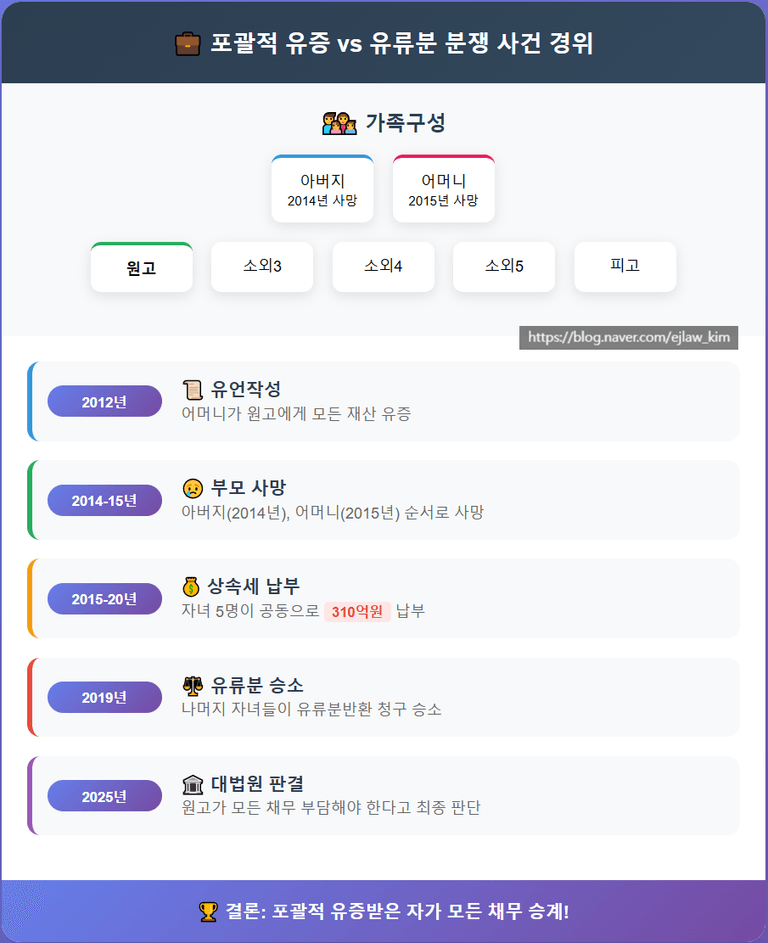The image size is (768, 943).
Task: Select the 아버지 2014년 사망 card
Action: tap(322, 189)
